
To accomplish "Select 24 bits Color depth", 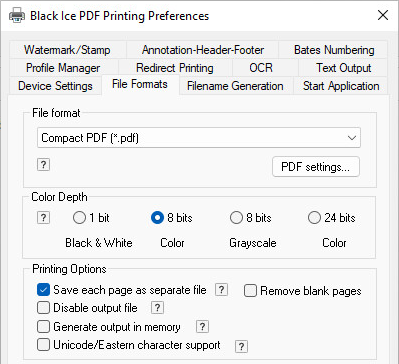I will pyautogui.click(x=314, y=218).
